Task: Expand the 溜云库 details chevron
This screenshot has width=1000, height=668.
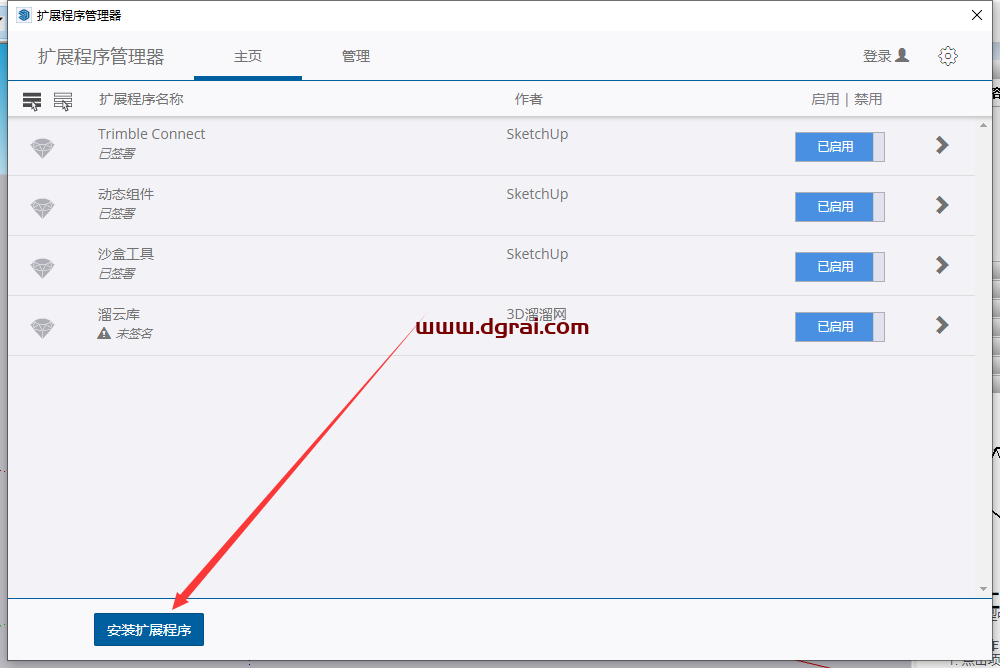Action: pos(942,325)
